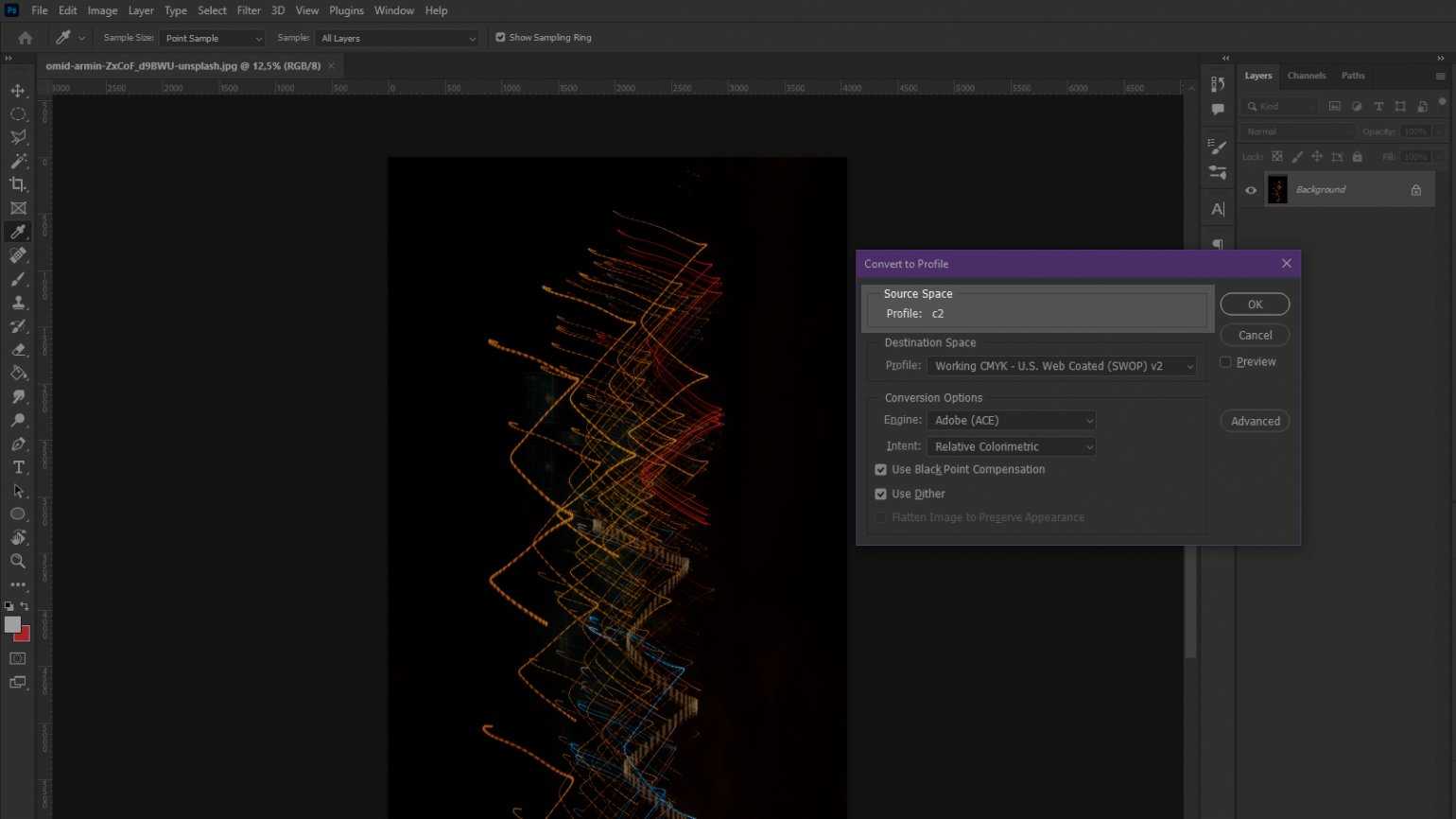
Task: Select the Crop tool
Action: click(18, 184)
